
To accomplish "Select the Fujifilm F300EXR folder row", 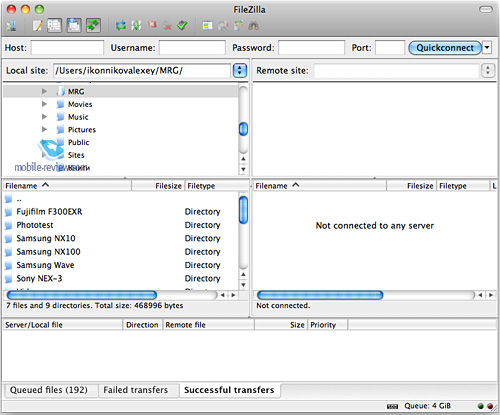I will click(121, 212).
